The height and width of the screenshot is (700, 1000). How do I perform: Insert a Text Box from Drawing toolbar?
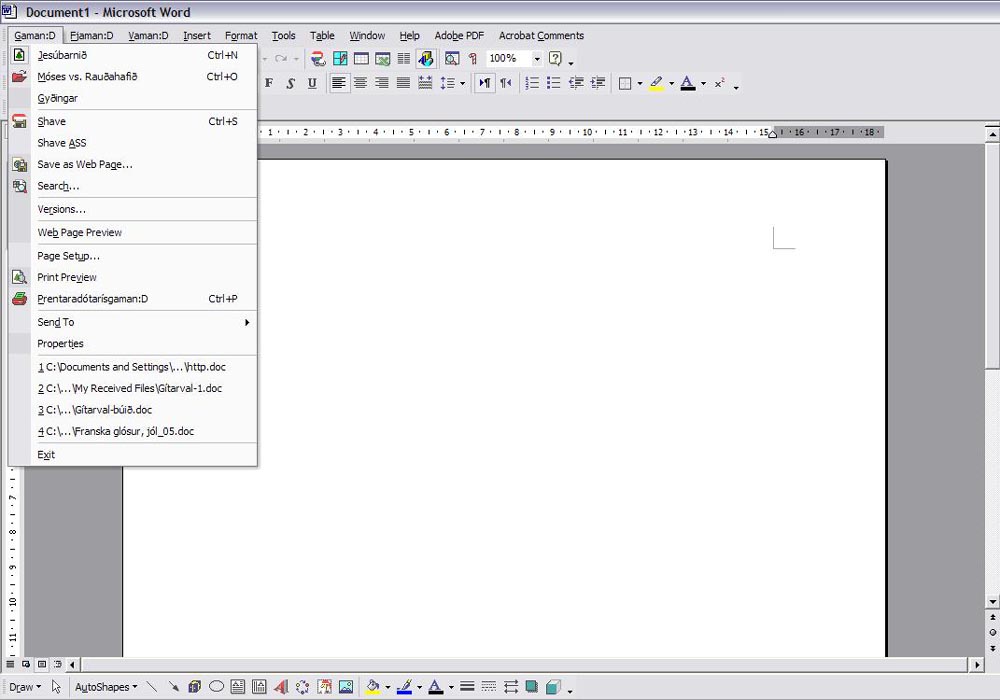238,687
